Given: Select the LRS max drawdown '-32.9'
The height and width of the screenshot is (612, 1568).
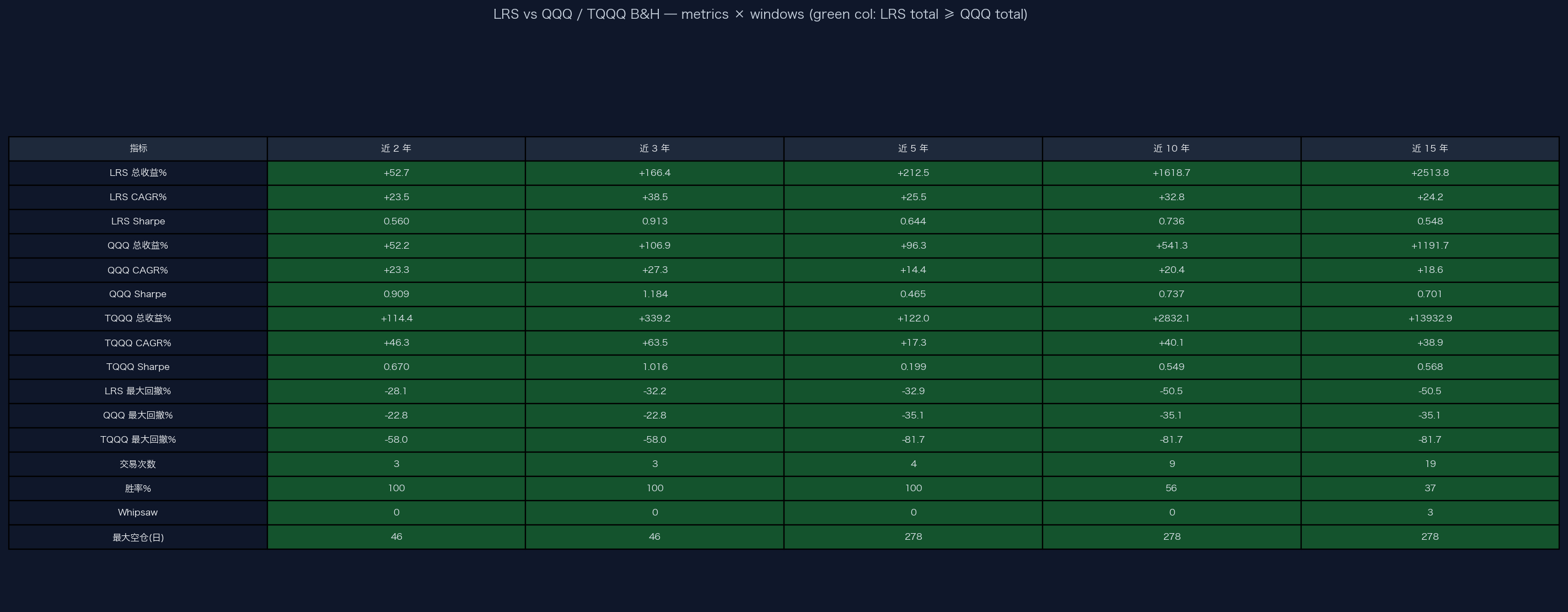Looking at the screenshot, I should point(913,391).
